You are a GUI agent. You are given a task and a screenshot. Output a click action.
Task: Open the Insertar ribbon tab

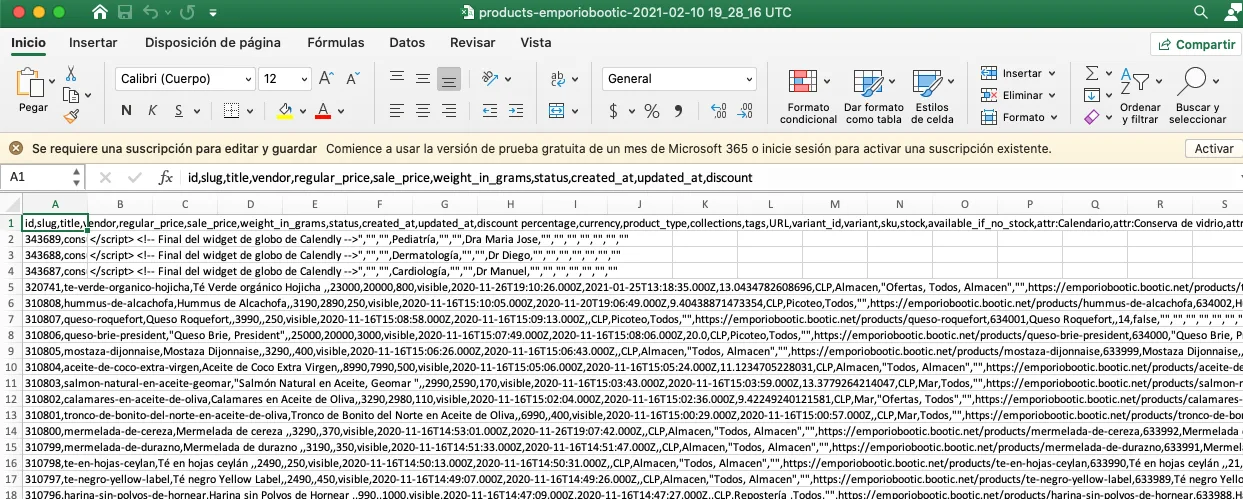(93, 43)
